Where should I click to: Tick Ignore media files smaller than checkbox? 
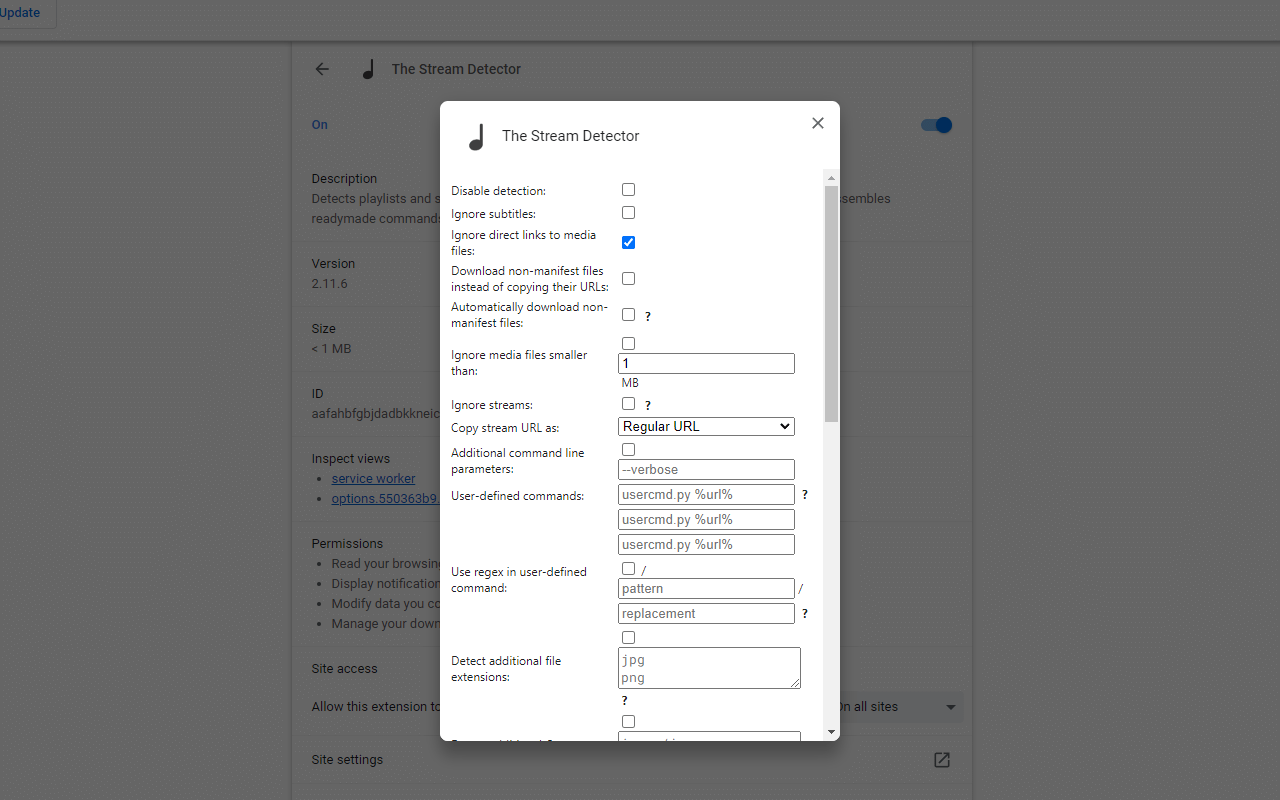click(x=628, y=344)
